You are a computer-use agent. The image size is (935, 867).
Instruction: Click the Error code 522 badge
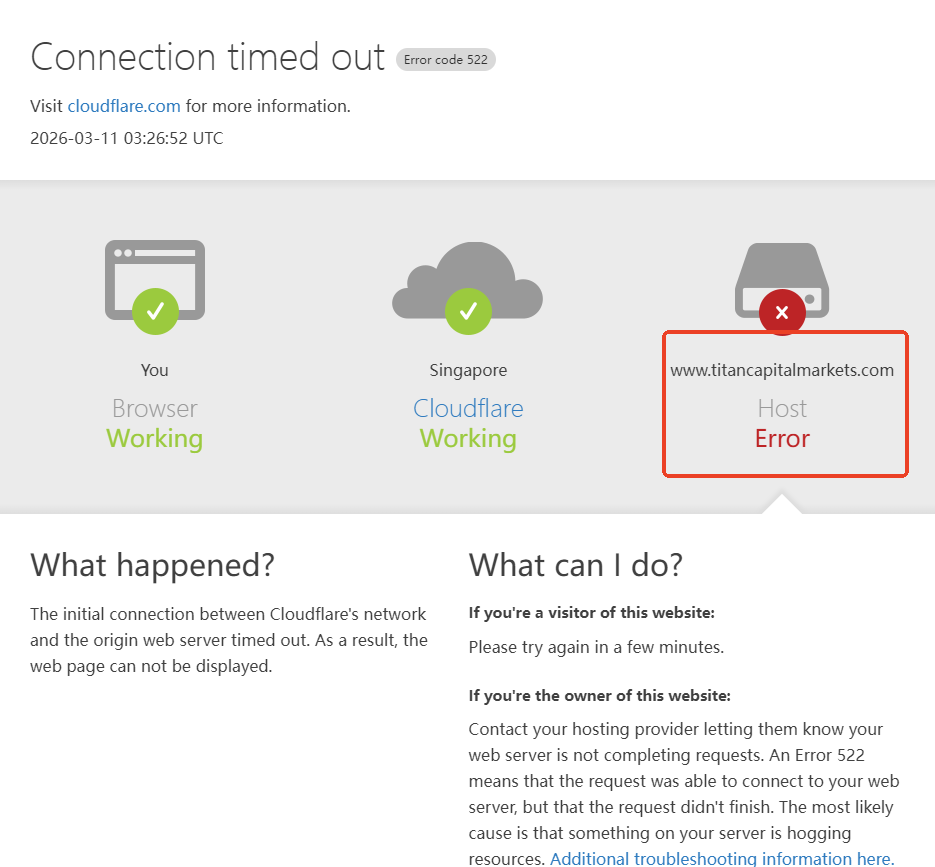point(446,60)
